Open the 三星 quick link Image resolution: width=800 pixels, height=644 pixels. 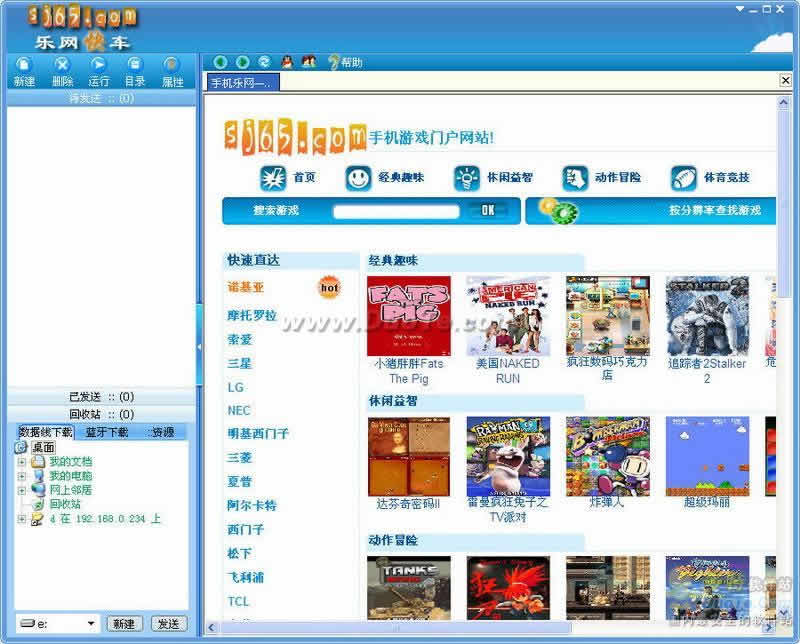240,363
